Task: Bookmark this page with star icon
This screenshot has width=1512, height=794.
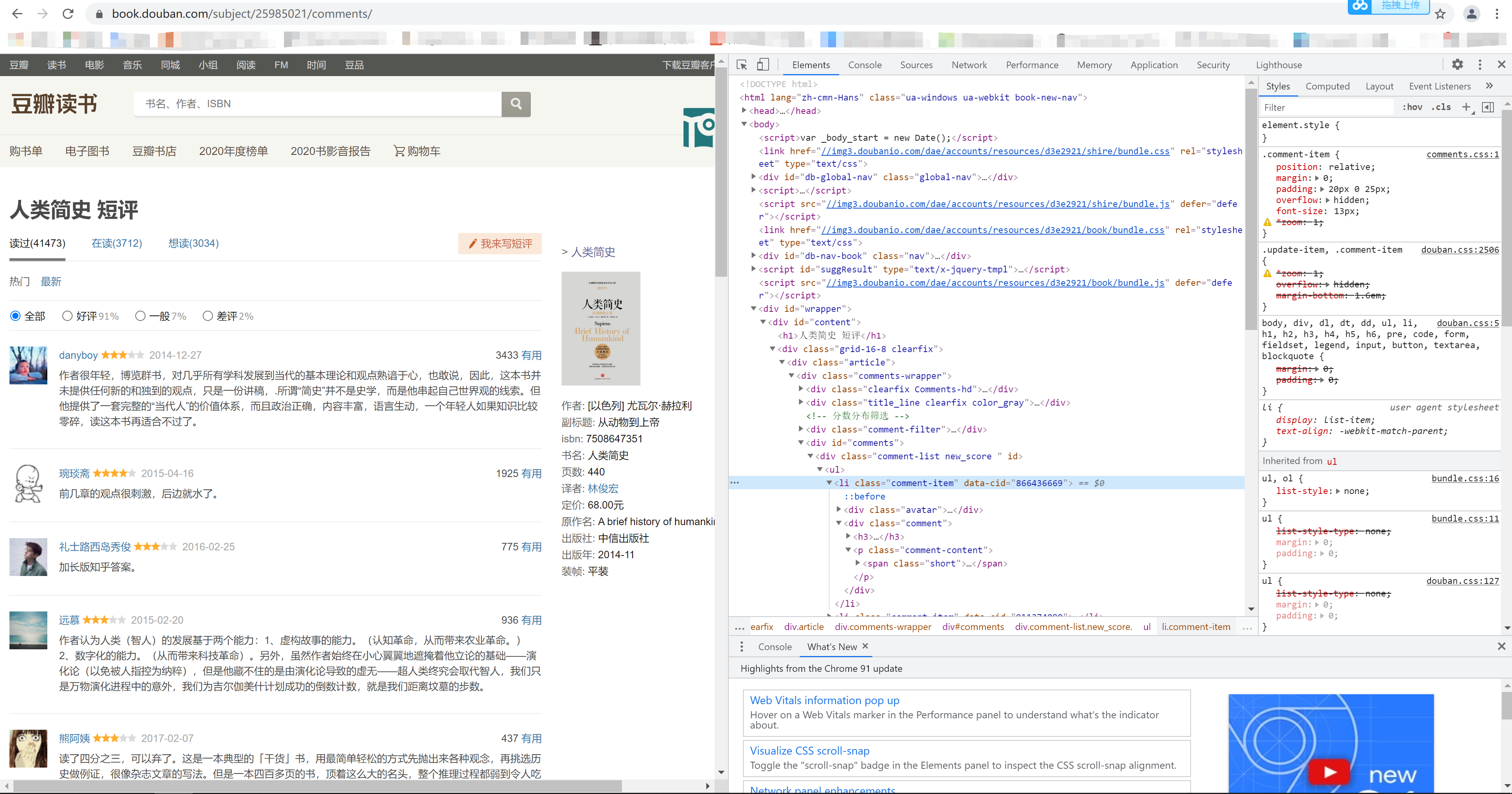Action: [x=1440, y=14]
